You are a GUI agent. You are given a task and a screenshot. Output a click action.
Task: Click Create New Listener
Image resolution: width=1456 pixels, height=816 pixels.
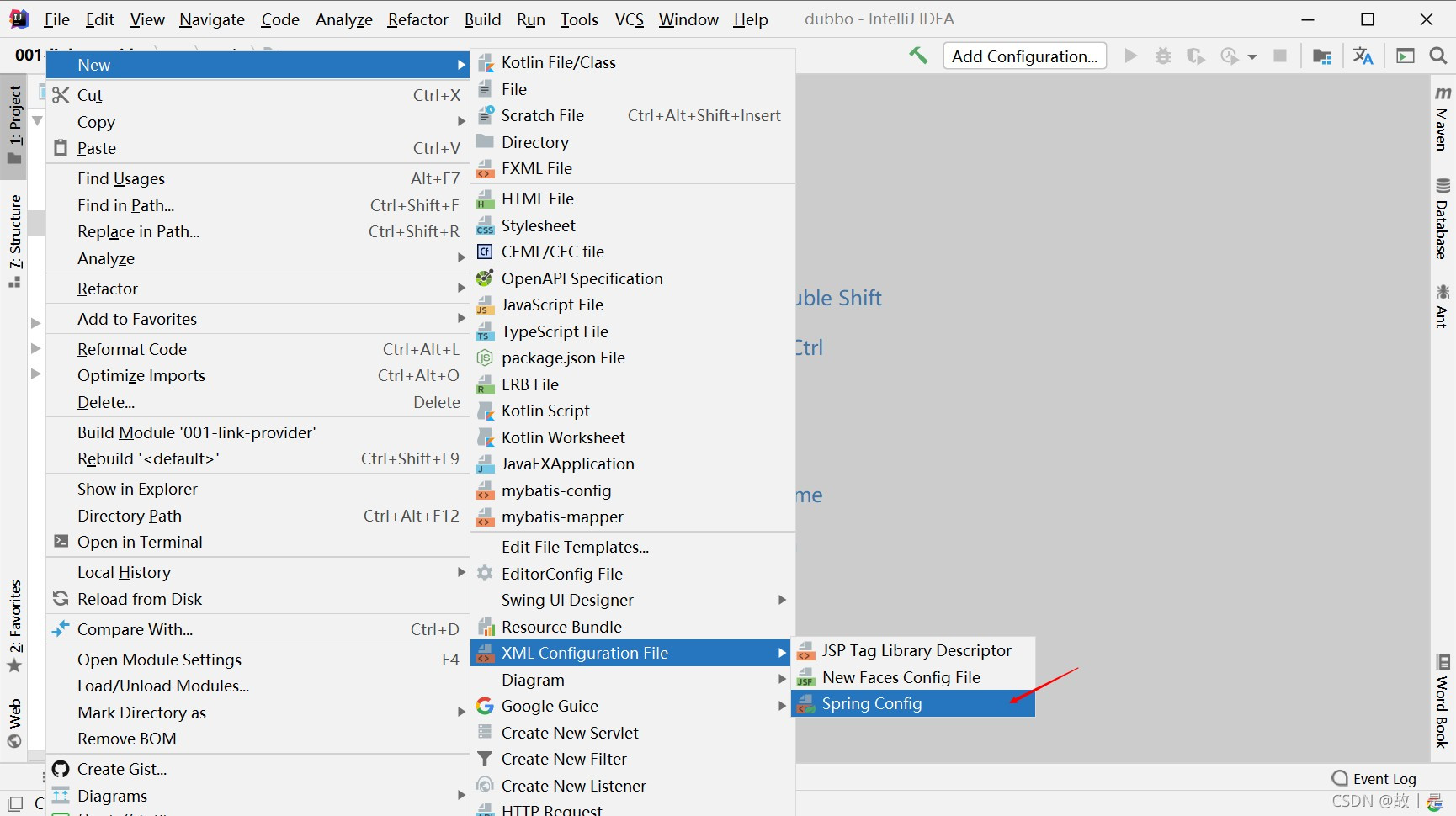pos(633,786)
